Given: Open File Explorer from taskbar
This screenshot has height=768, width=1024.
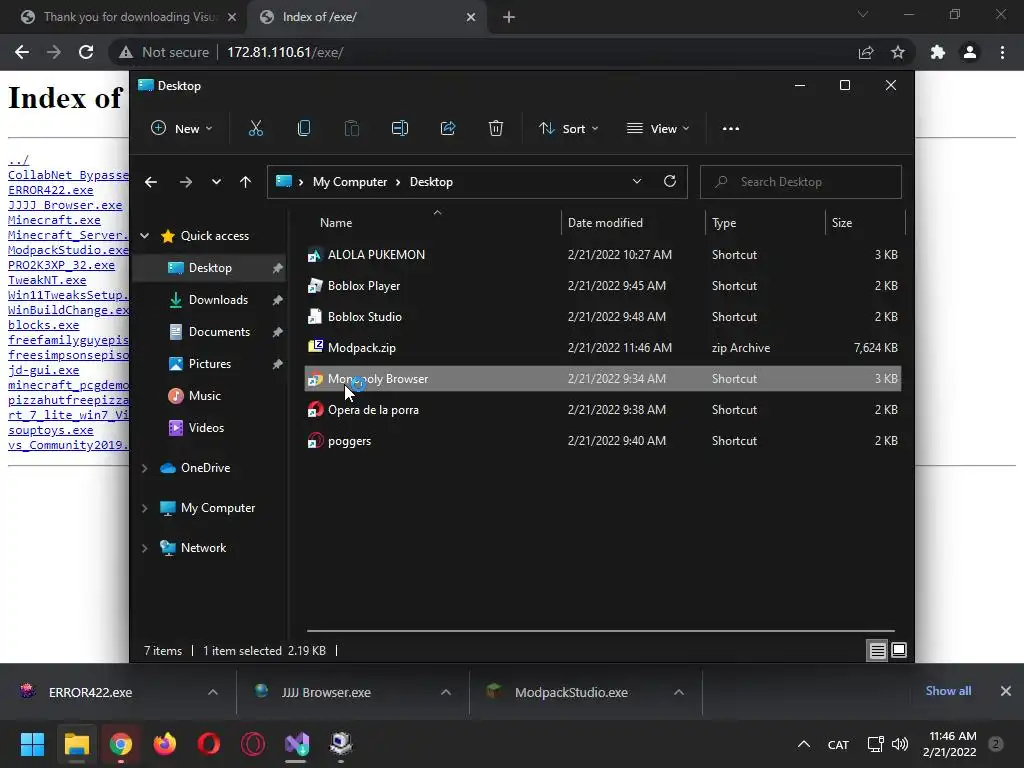Looking at the screenshot, I should pos(76,744).
